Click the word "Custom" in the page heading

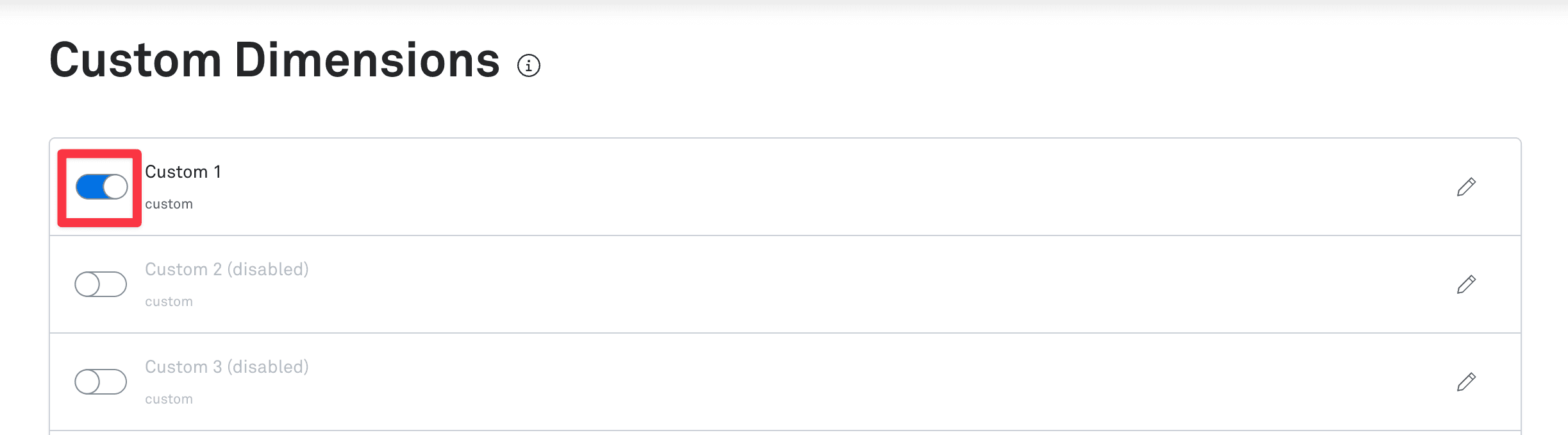click(x=135, y=60)
